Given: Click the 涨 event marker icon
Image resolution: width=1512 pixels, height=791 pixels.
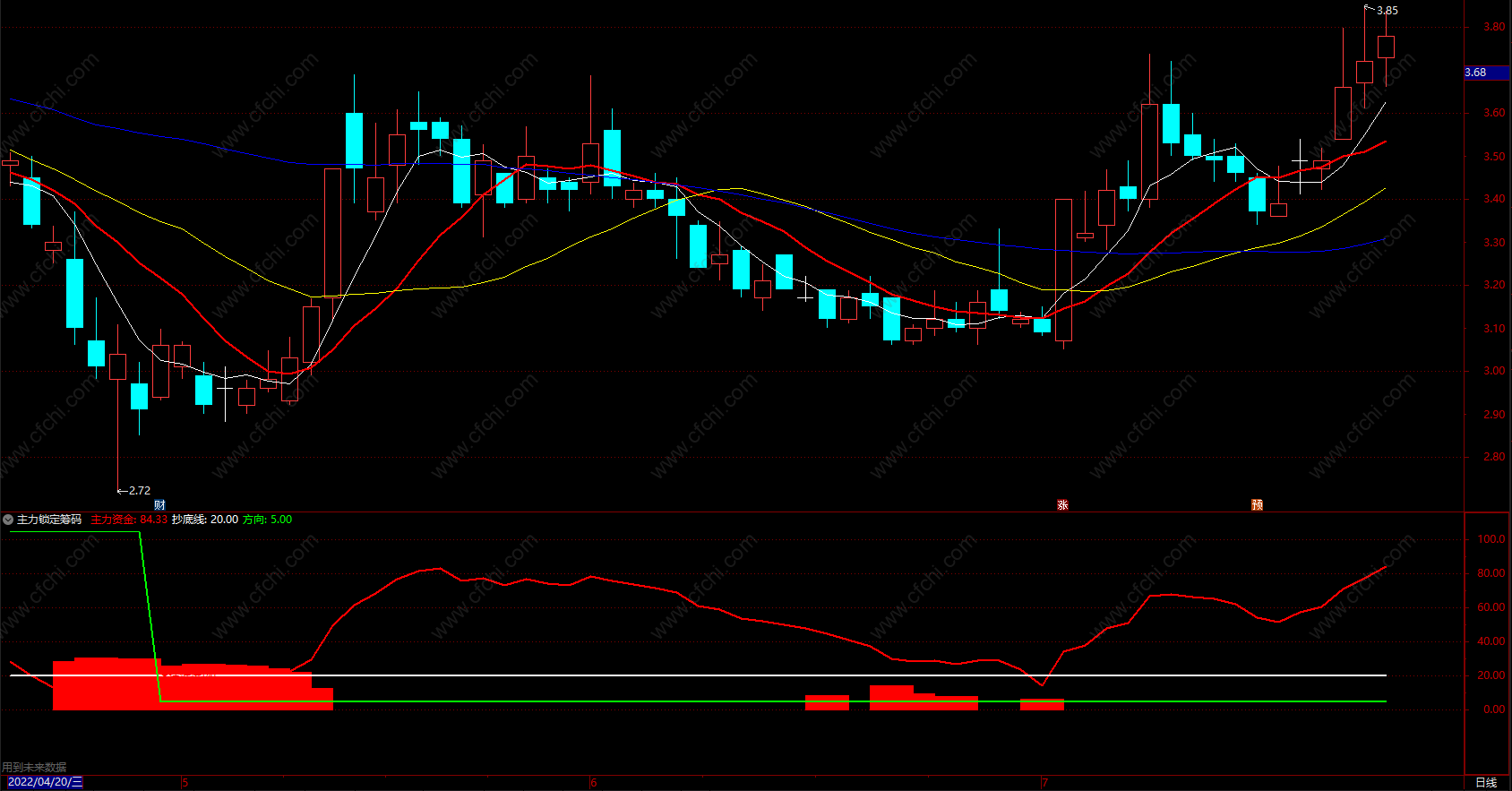Looking at the screenshot, I should click(1062, 505).
